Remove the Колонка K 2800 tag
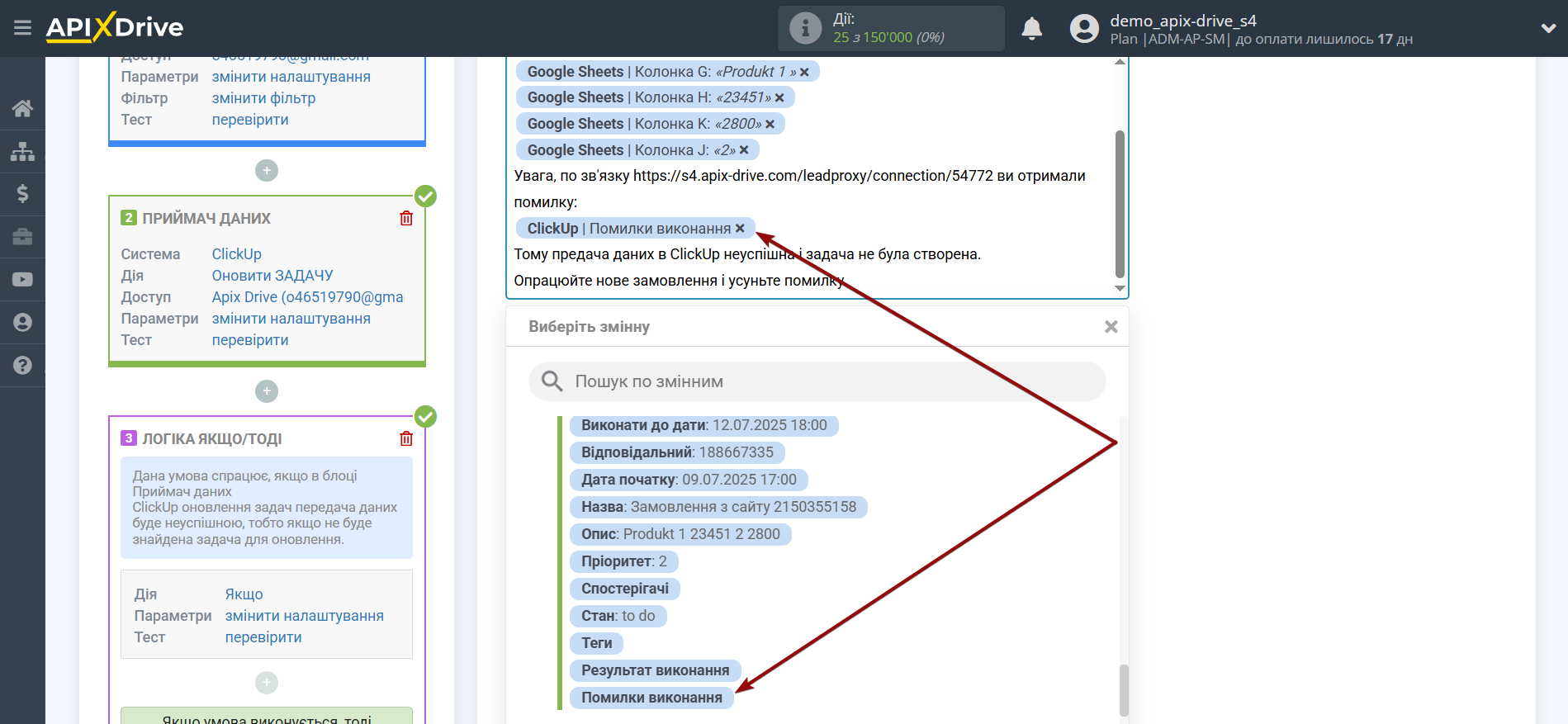The width and height of the screenshot is (1568, 724). (770, 124)
